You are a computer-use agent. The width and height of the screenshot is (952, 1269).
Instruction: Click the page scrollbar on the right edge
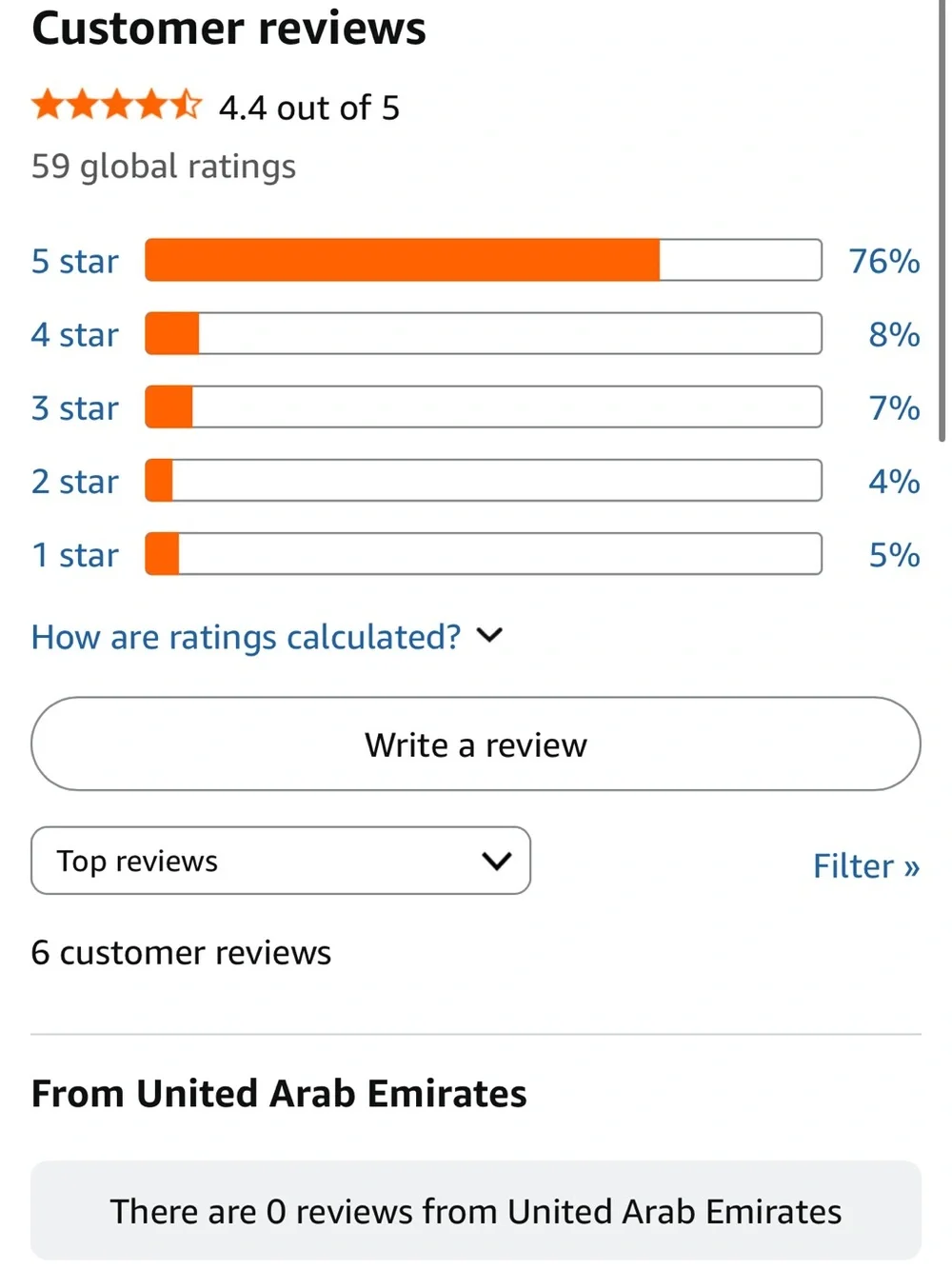click(942, 219)
